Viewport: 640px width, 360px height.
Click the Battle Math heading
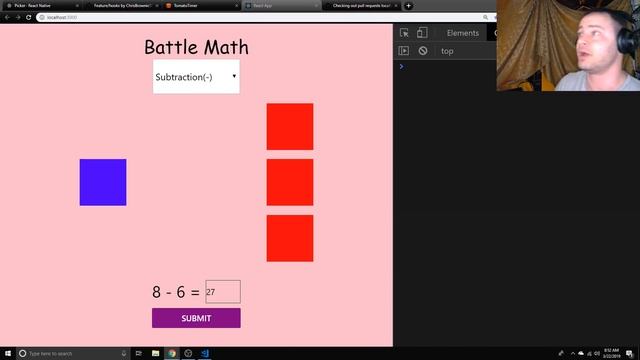tap(196, 47)
